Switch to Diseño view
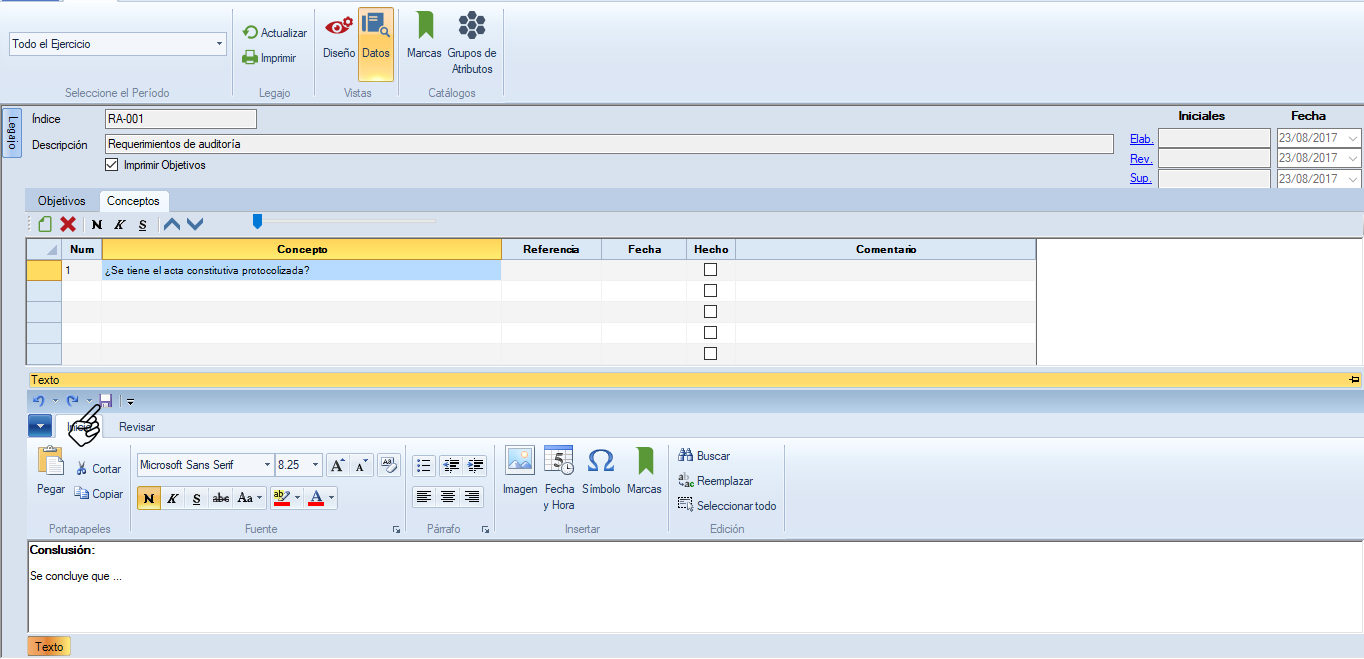Image resolution: width=1364 pixels, height=659 pixels. (x=339, y=36)
